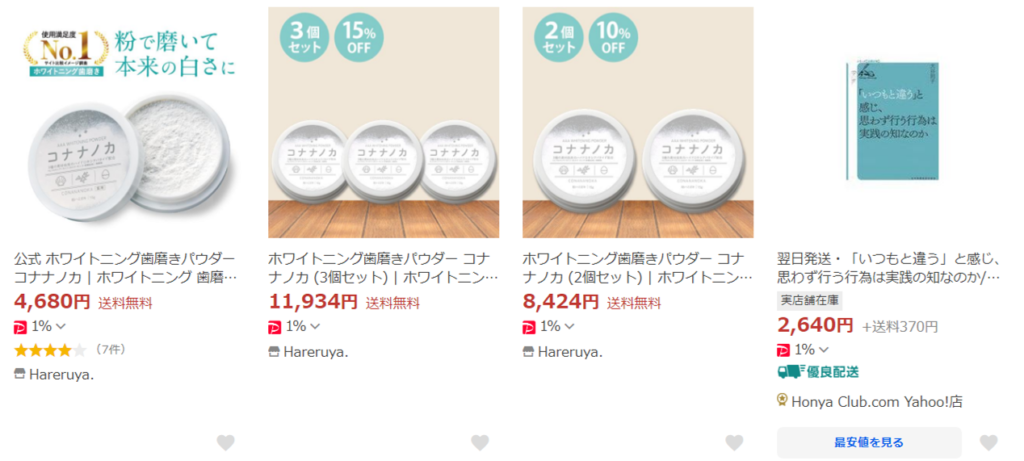The width and height of the screenshot is (1024, 461).
Task: Favorite the 4,680円 Konananoka product heart
Action: tap(226, 442)
